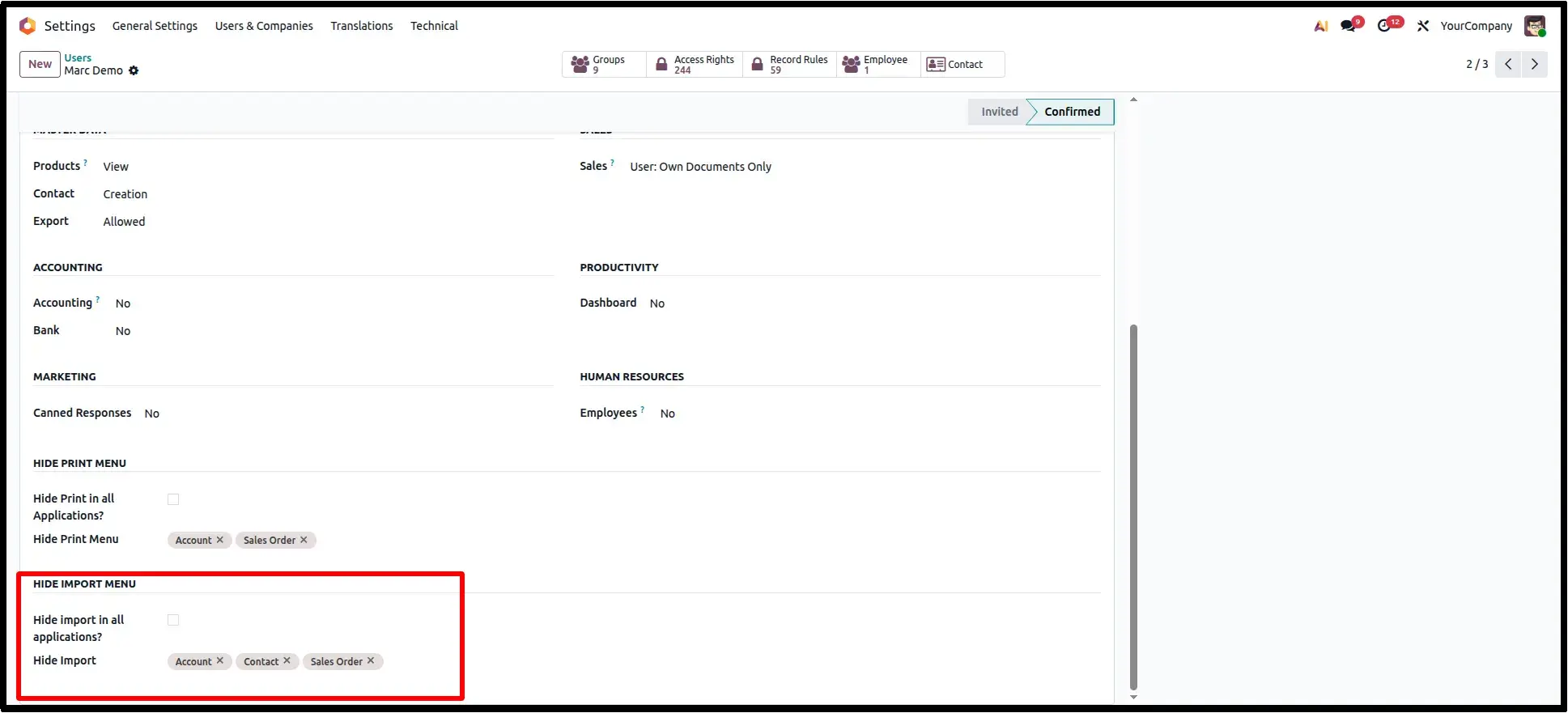This screenshot has width=1568, height=713.
Task: Click the form's vertical scrollbar thumb
Action: [x=1133, y=507]
